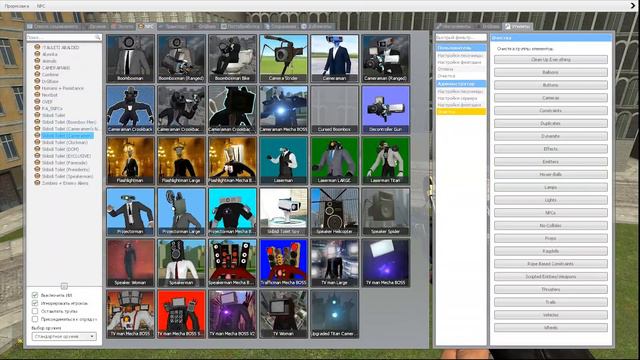Select the Cursed Boombox icon
640x360 pixels.
coord(334,109)
